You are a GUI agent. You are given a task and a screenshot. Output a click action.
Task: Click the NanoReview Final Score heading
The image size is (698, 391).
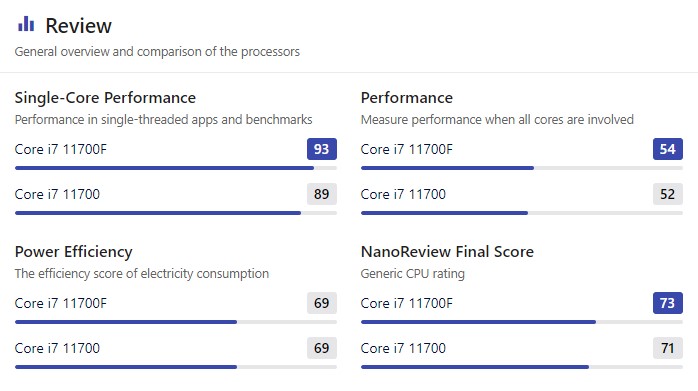447,252
